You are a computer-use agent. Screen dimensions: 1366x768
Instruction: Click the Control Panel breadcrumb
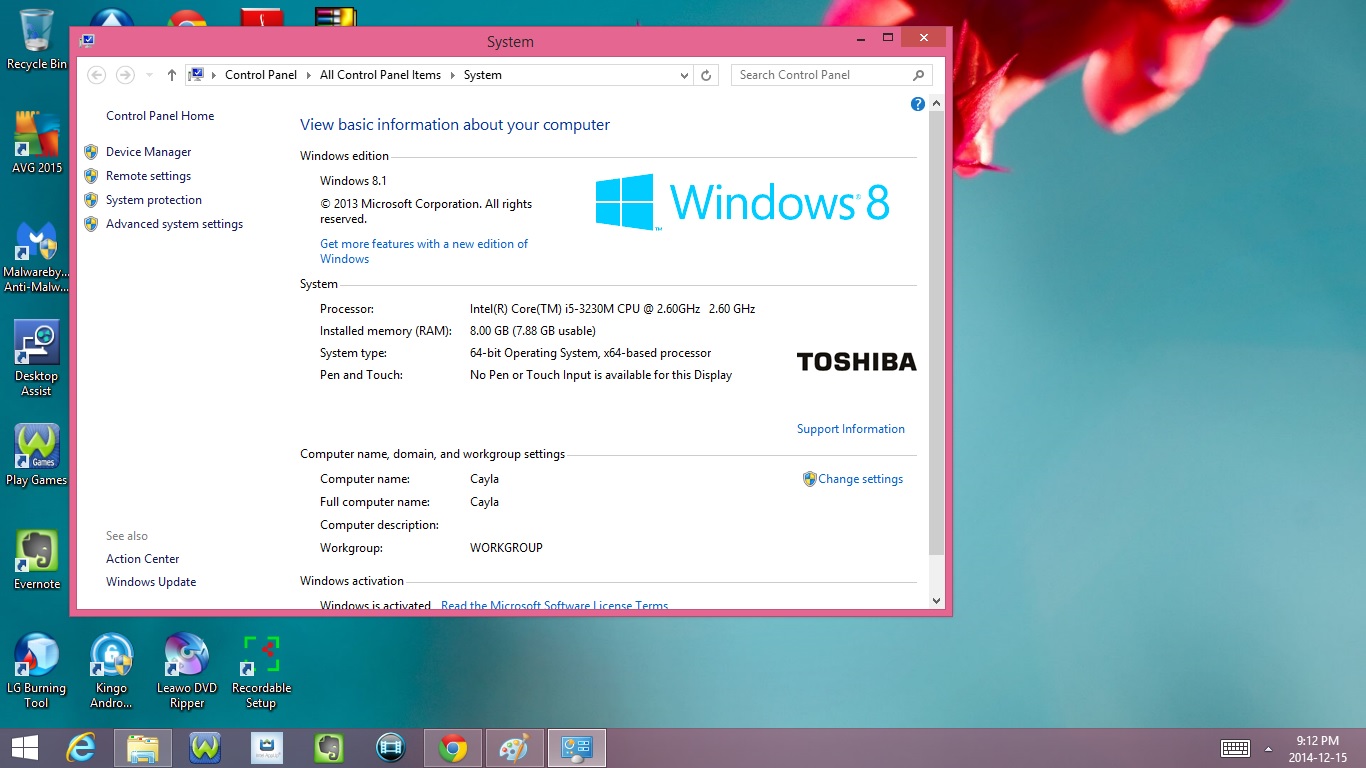point(261,75)
